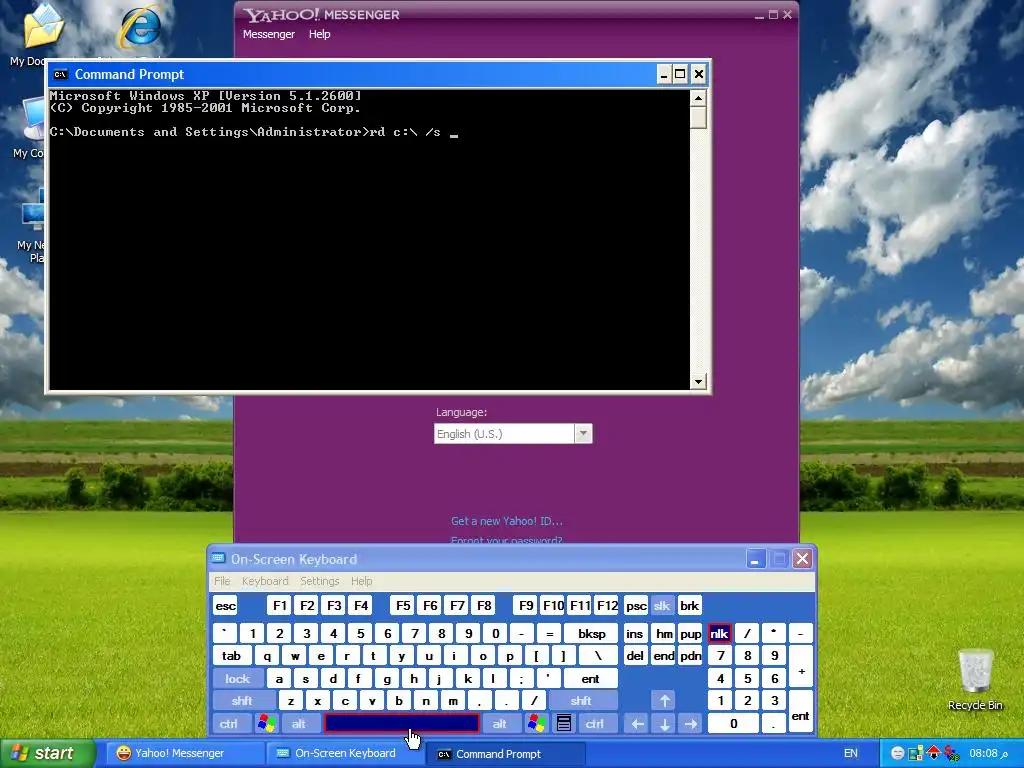Screen dimensions: 1024x768
Task: Minimize the On-Screen Keyboard window
Action: [756, 559]
